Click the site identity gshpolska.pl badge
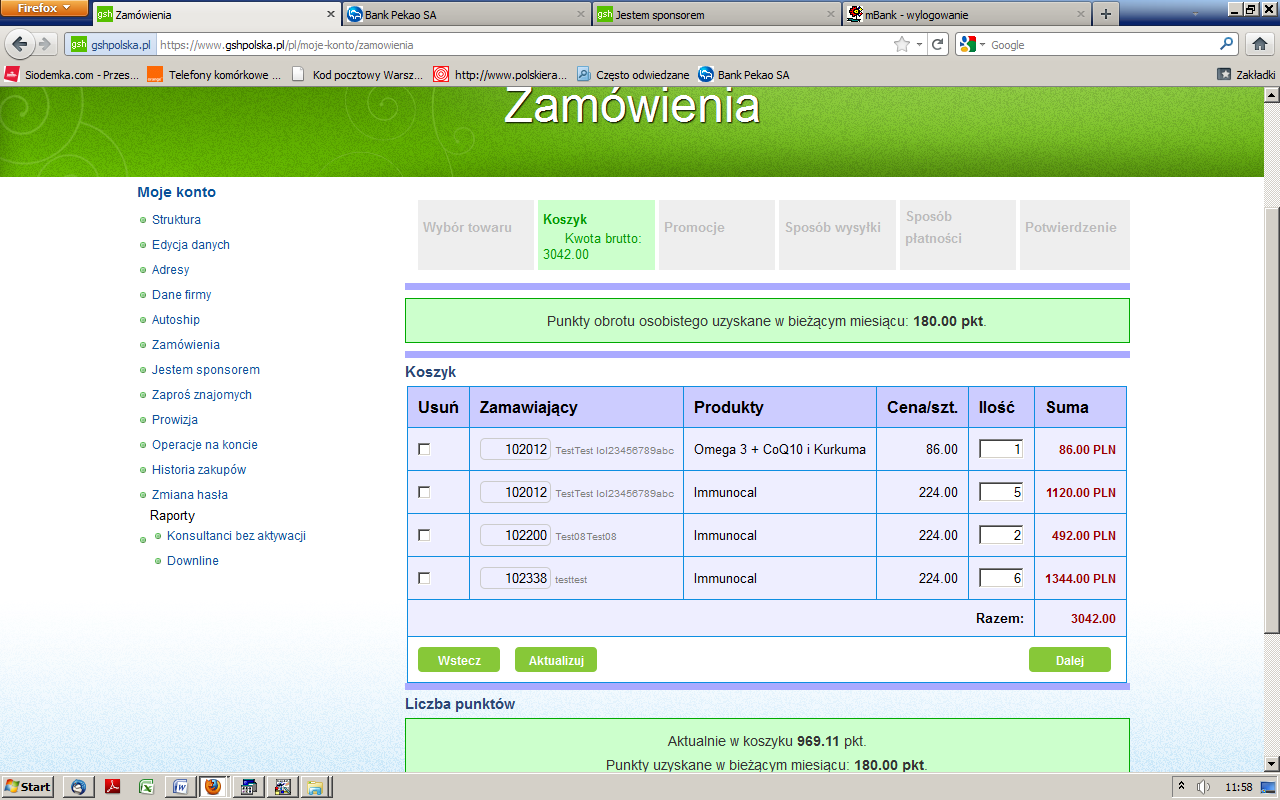Image resolution: width=1280 pixels, height=800 pixels. [110, 44]
